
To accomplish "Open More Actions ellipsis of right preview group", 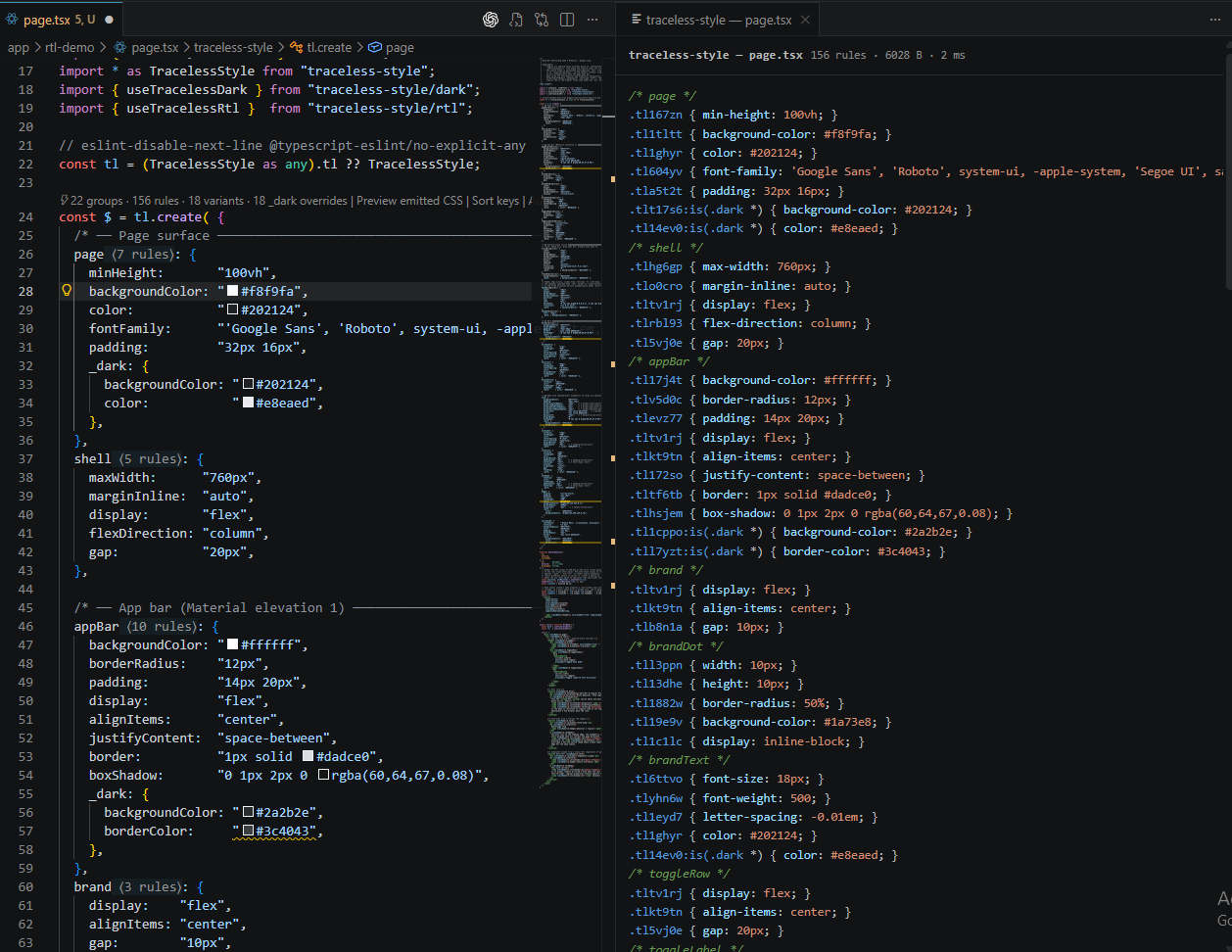I will point(1215,20).
